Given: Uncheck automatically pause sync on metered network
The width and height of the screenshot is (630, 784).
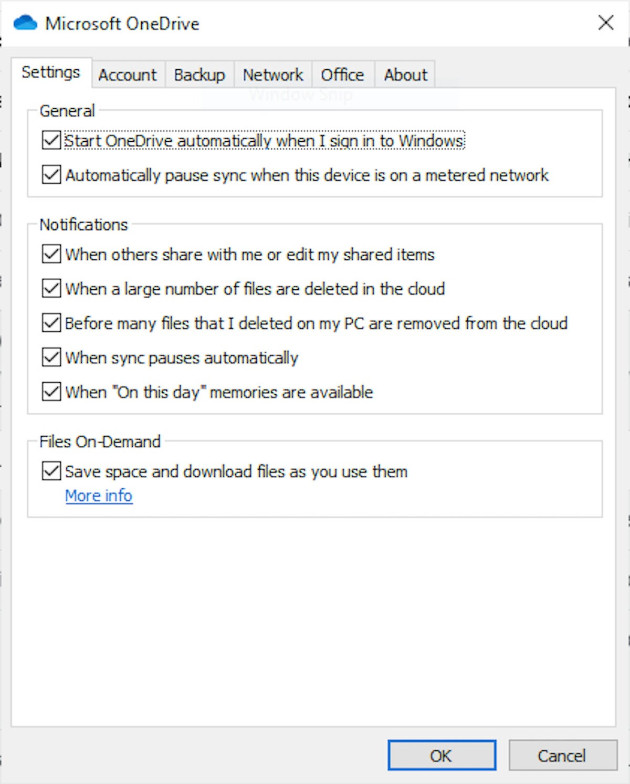Looking at the screenshot, I should pyautogui.click(x=52, y=175).
